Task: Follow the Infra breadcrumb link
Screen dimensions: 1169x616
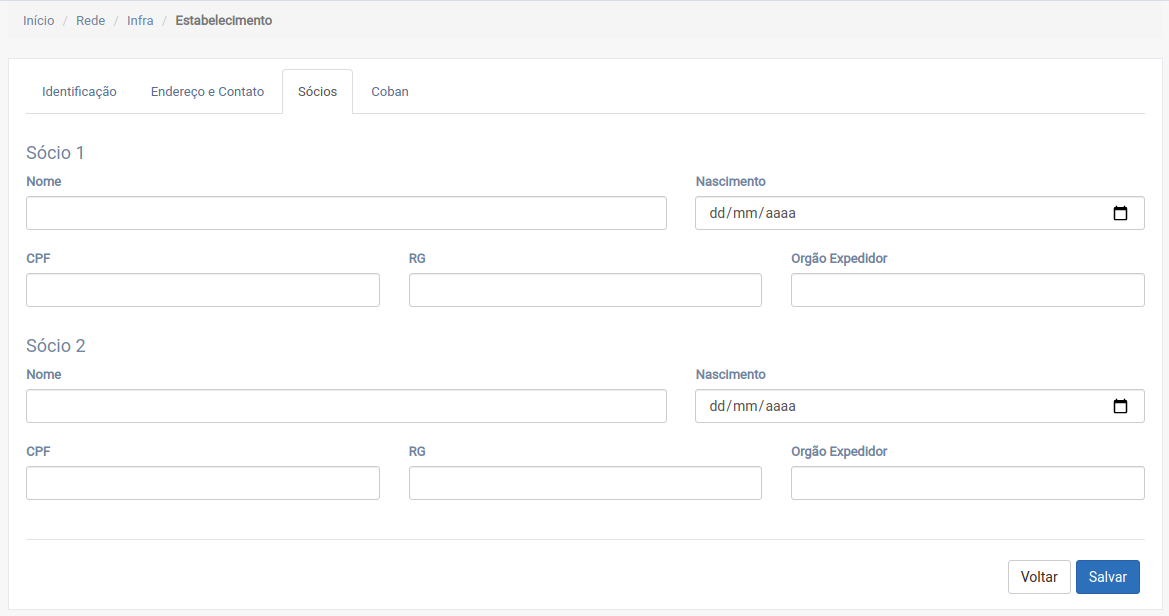Action: click(140, 20)
